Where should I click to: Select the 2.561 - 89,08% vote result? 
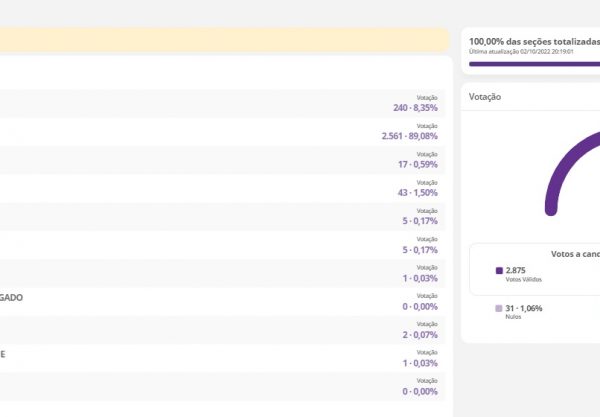pyautogui.click(x=409, y=136)
